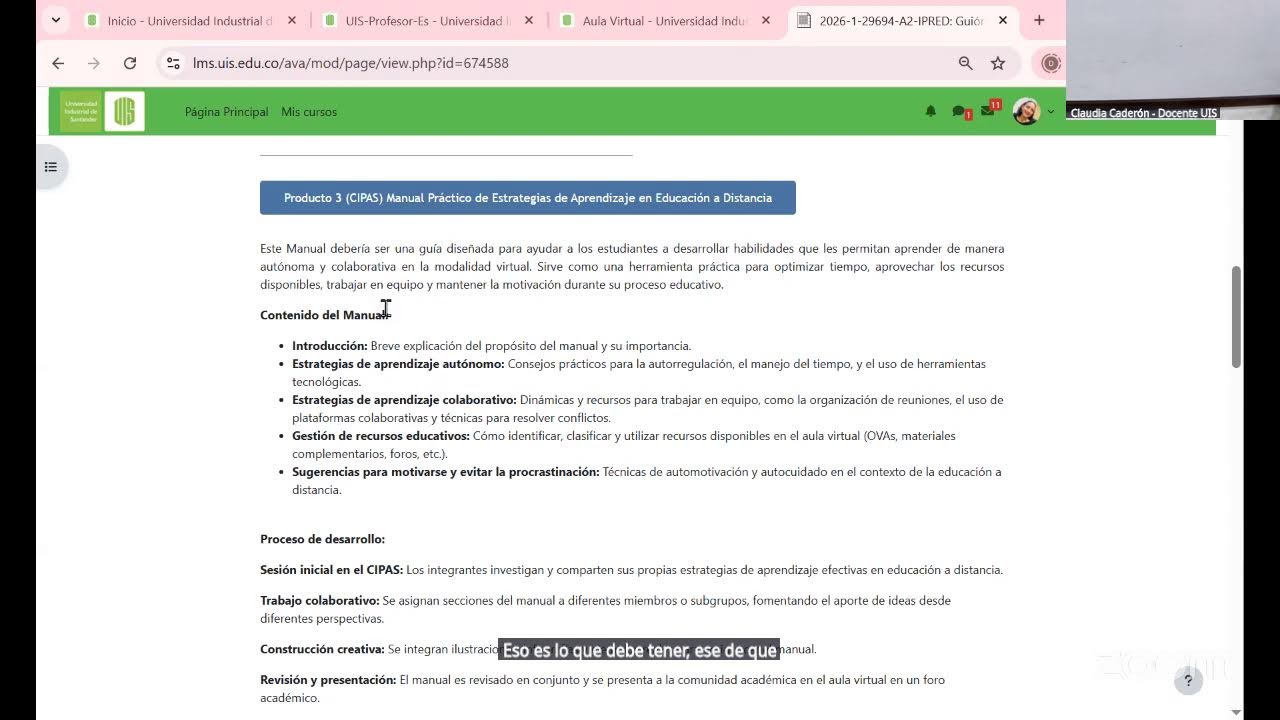Click the Producto 3 (CIPAS) Manual Práctico button
Image resolution: width=1280 pixels, height=720 pixels.
pos(528,198)
